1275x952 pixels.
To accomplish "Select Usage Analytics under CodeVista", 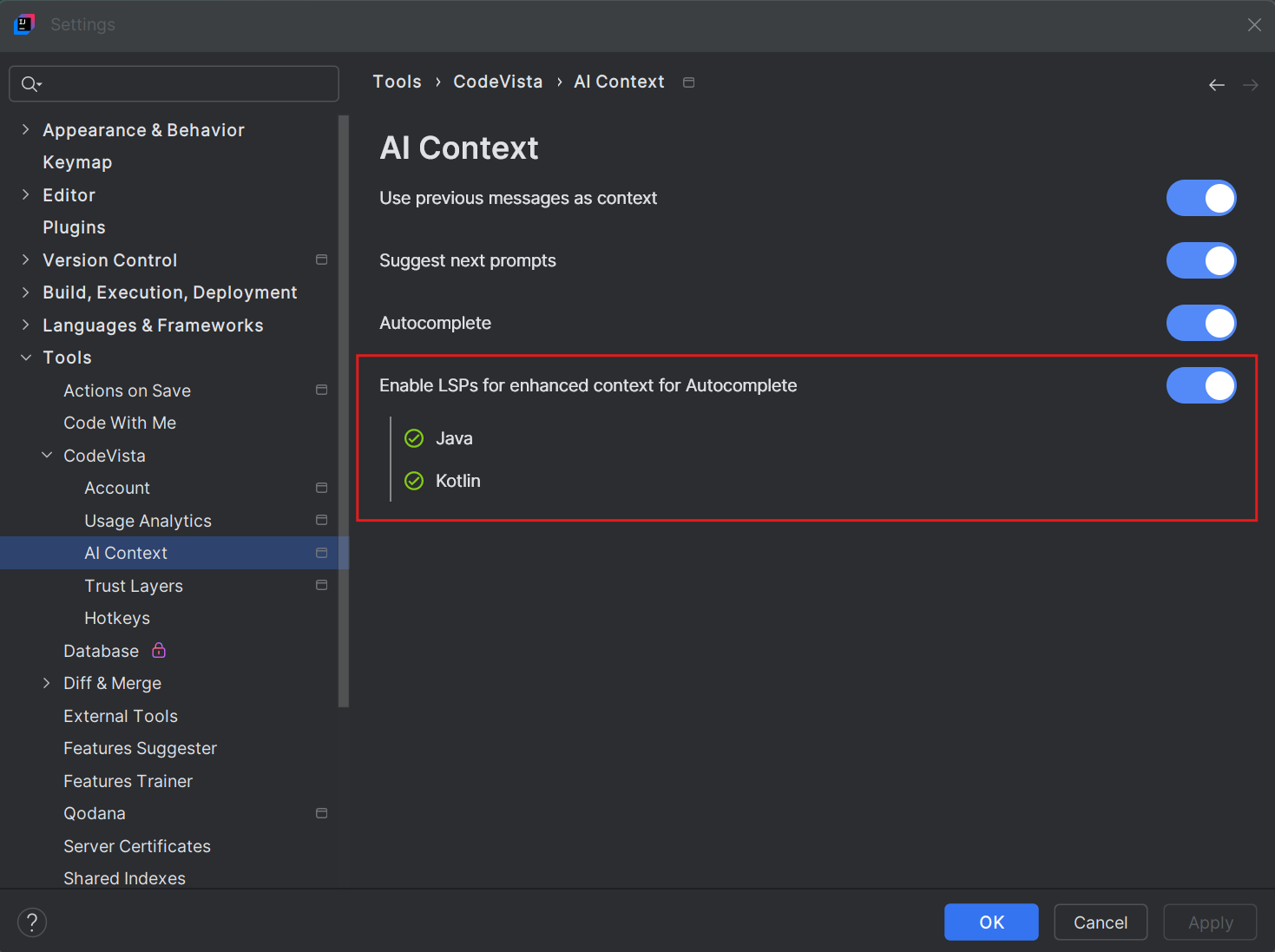I will click(148, 521).
